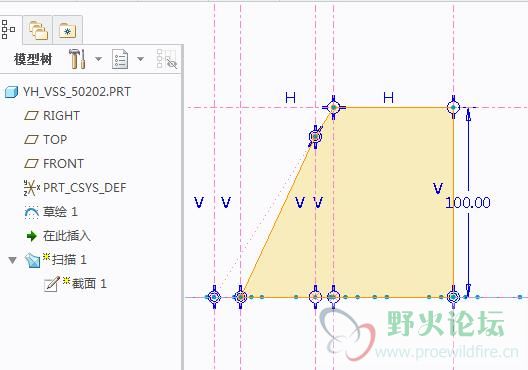Select the FRONT datum plane
Screen dimensions: 528x370
coord(63,164)
